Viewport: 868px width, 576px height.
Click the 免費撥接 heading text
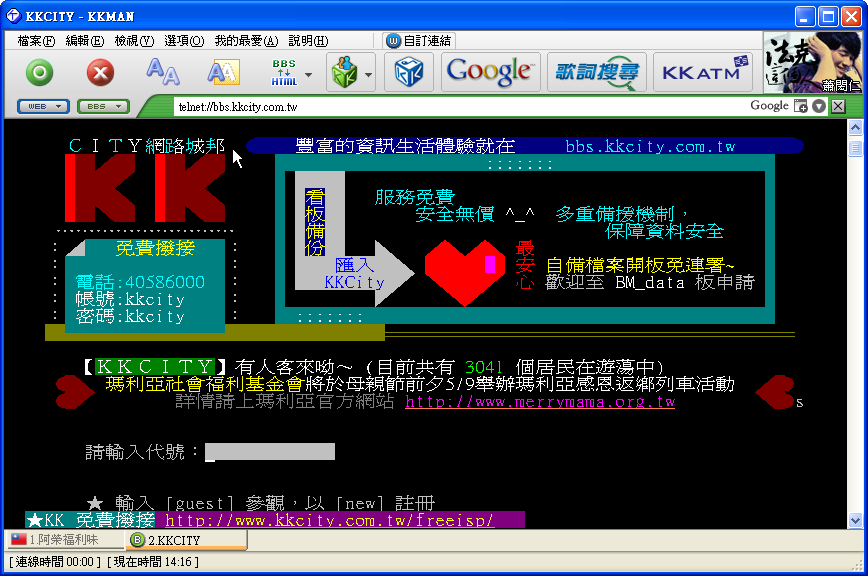[155, 248]
